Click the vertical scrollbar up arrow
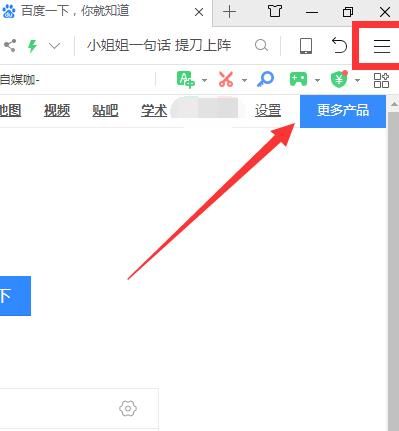Viewport: 399px width, 431px height. point(394,104)
